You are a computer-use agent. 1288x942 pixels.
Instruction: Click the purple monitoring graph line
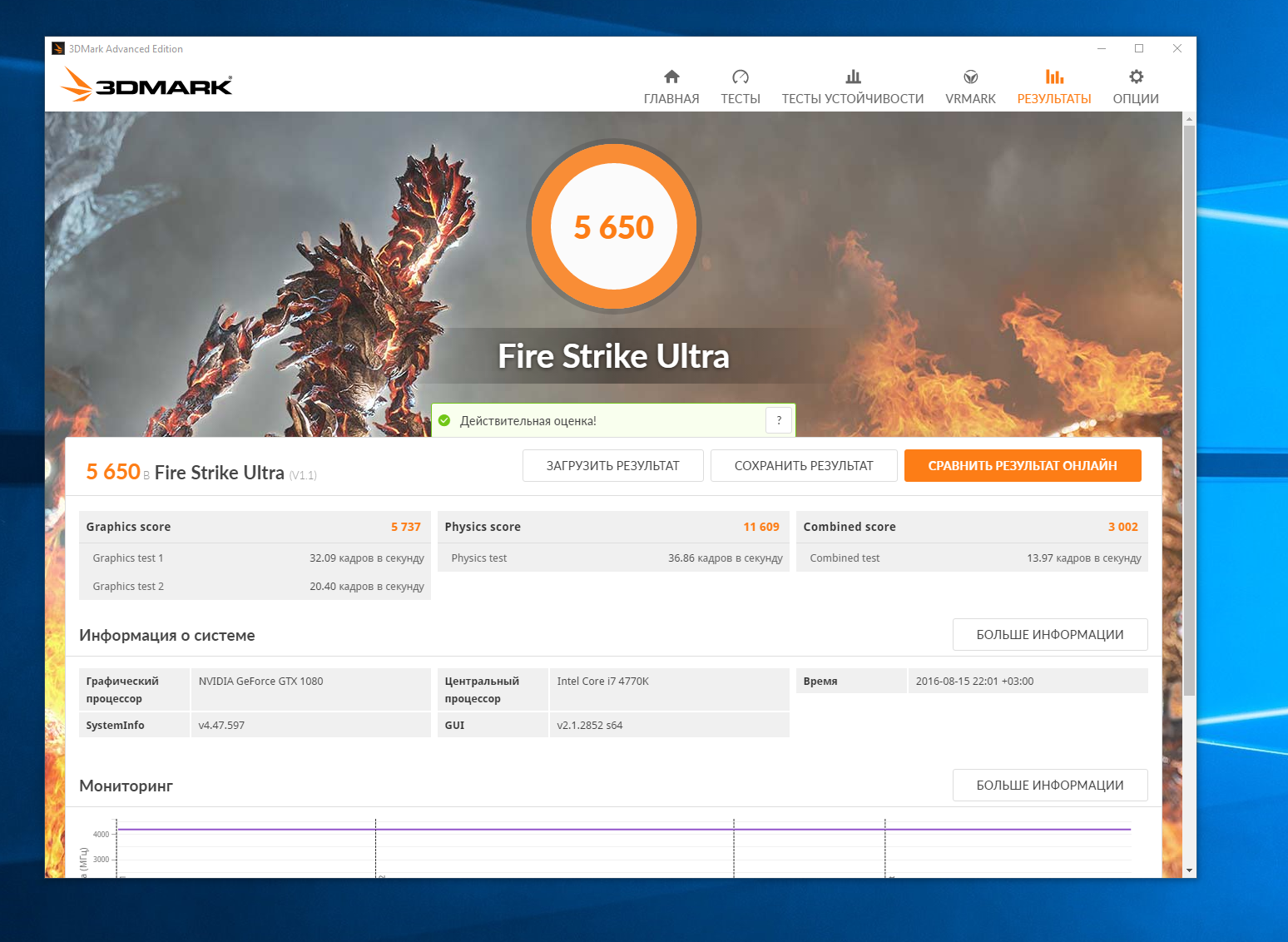pyautogui.click(x=624, y=830)
